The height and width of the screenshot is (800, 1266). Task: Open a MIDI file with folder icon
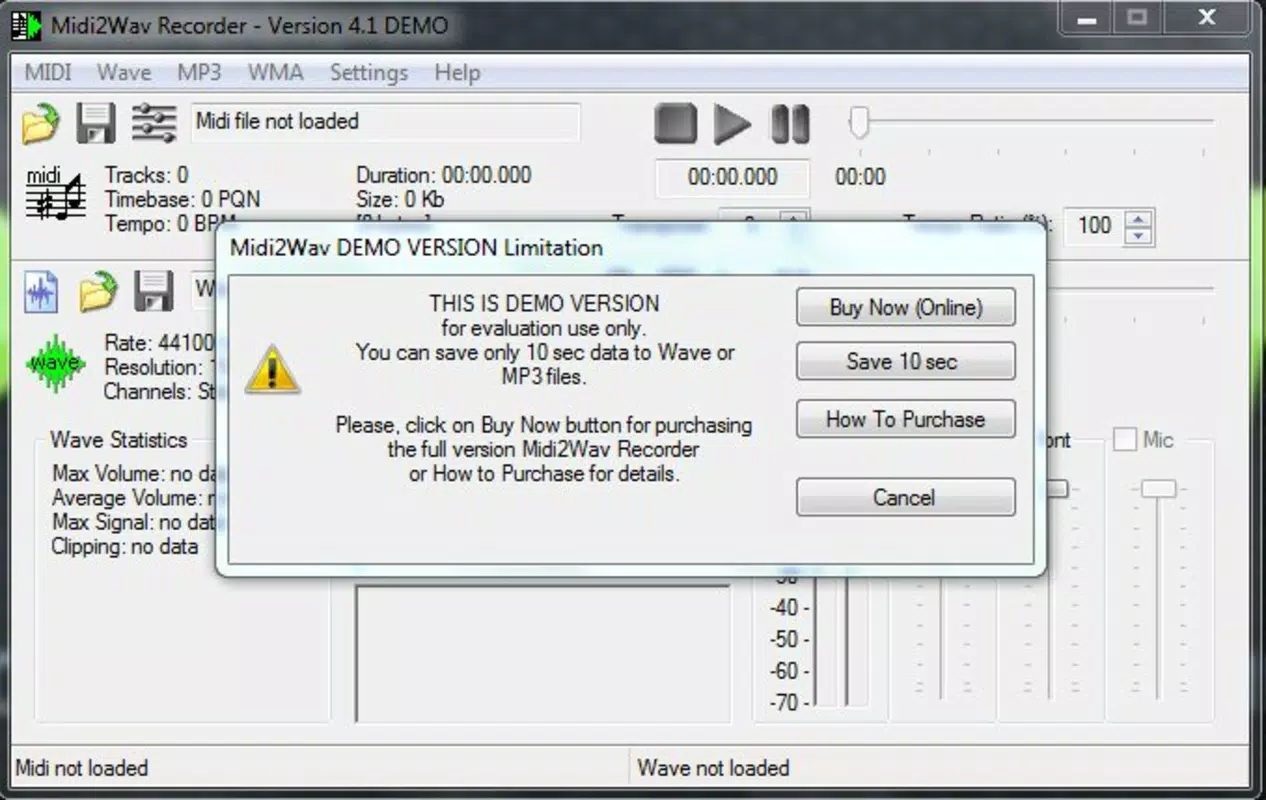pos(41,123)
